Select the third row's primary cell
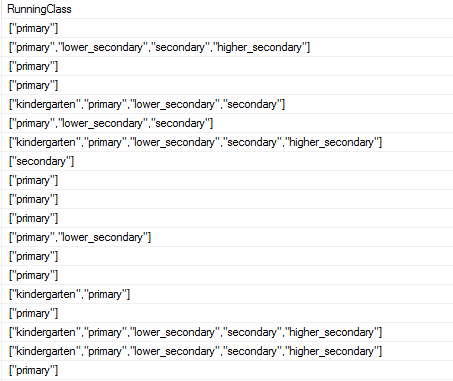453x381 pixels. 227,66
